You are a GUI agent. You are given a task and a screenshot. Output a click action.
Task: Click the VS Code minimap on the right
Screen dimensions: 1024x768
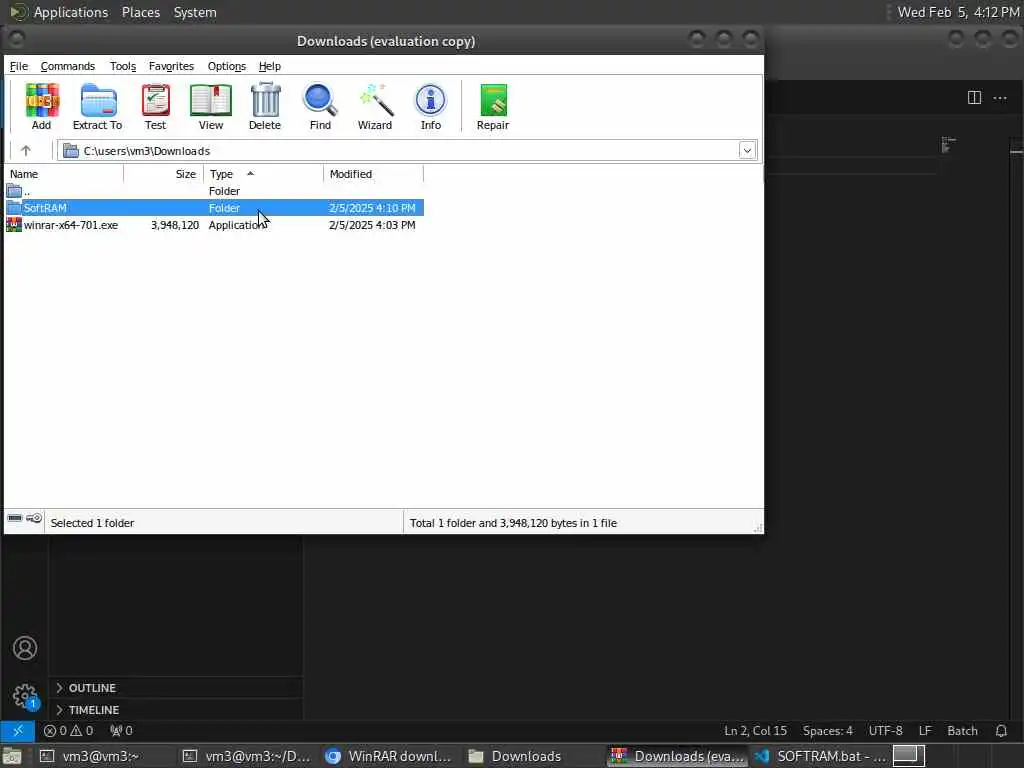pos(949,145)
